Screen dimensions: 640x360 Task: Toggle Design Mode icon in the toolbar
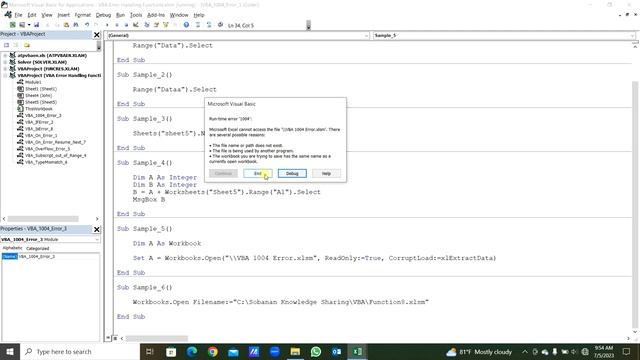[x=136, y=25]
